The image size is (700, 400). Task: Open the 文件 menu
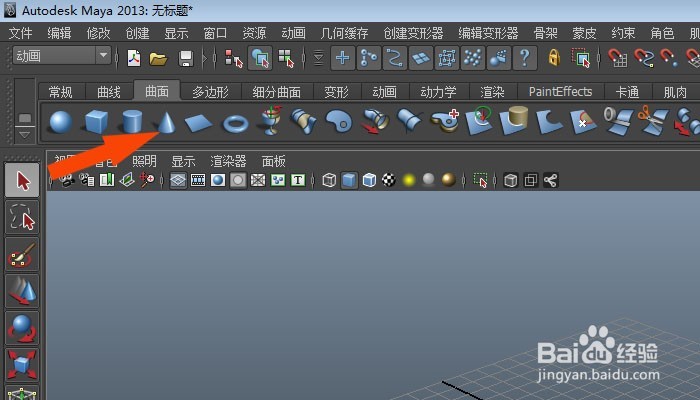point(21,33)
